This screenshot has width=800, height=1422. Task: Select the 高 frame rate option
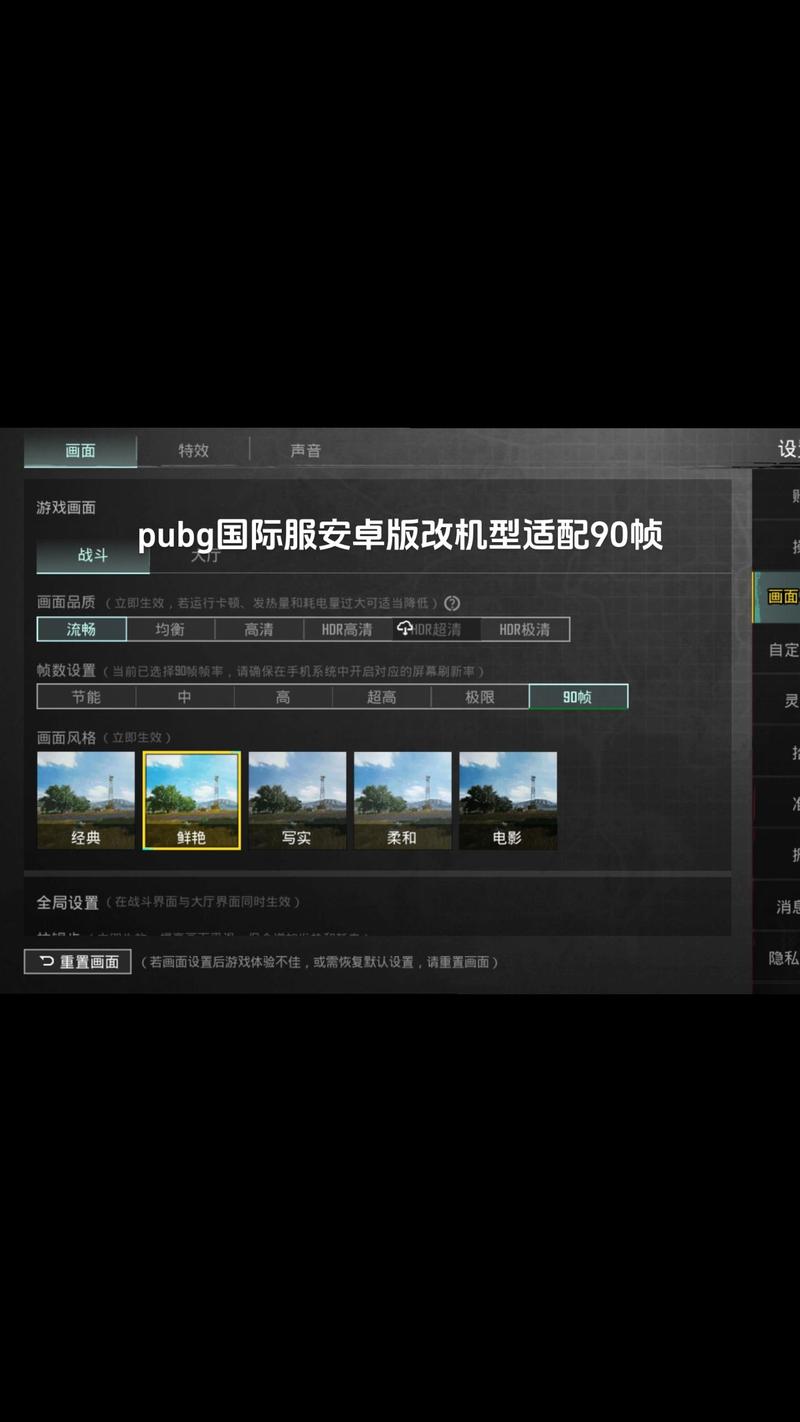click(x=283, y=697)
